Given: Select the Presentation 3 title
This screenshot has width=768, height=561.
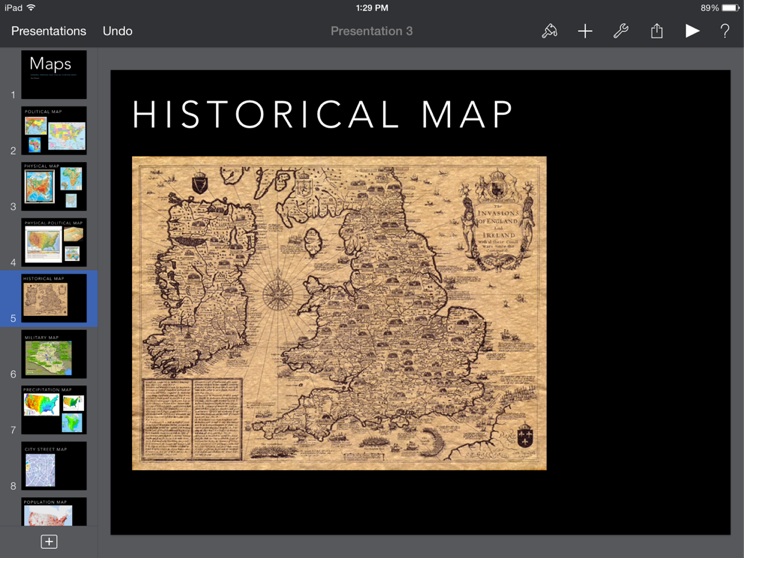Looking at the screenshot, I should pos(372,31).
